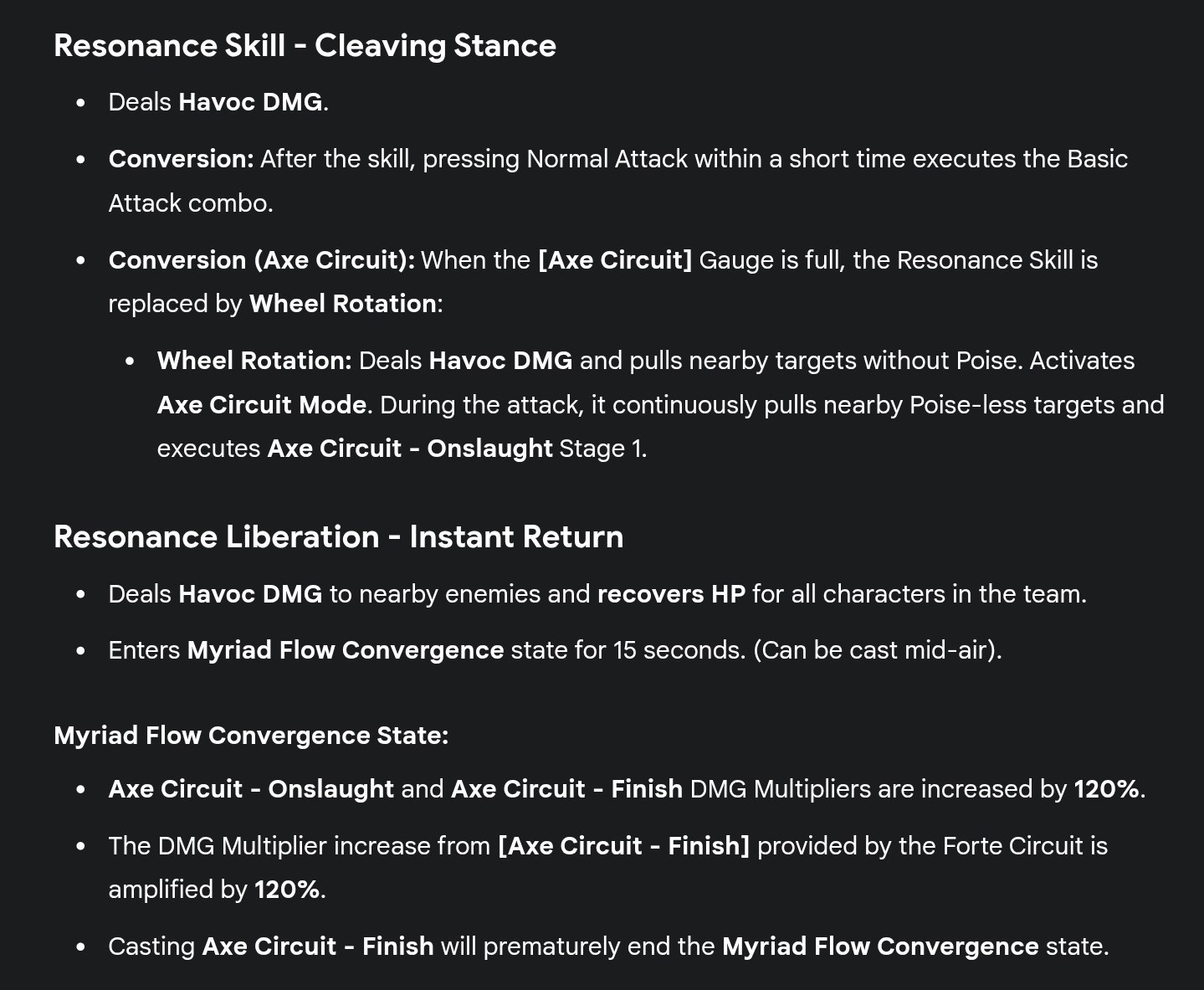Click the bold "Axe Circuit Mode" text

coord(261,405)
